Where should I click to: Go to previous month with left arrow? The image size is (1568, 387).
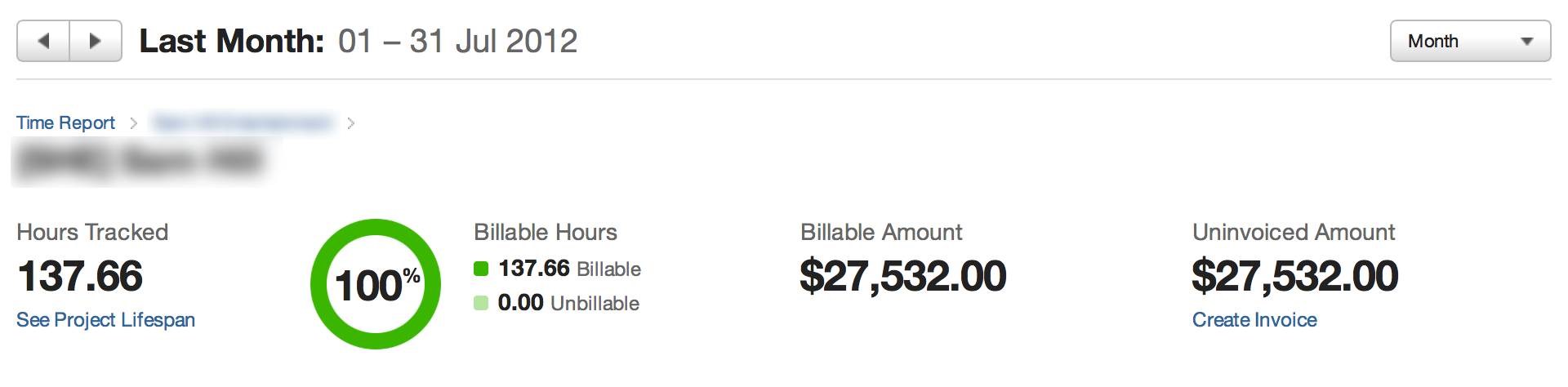click(43, 41)
